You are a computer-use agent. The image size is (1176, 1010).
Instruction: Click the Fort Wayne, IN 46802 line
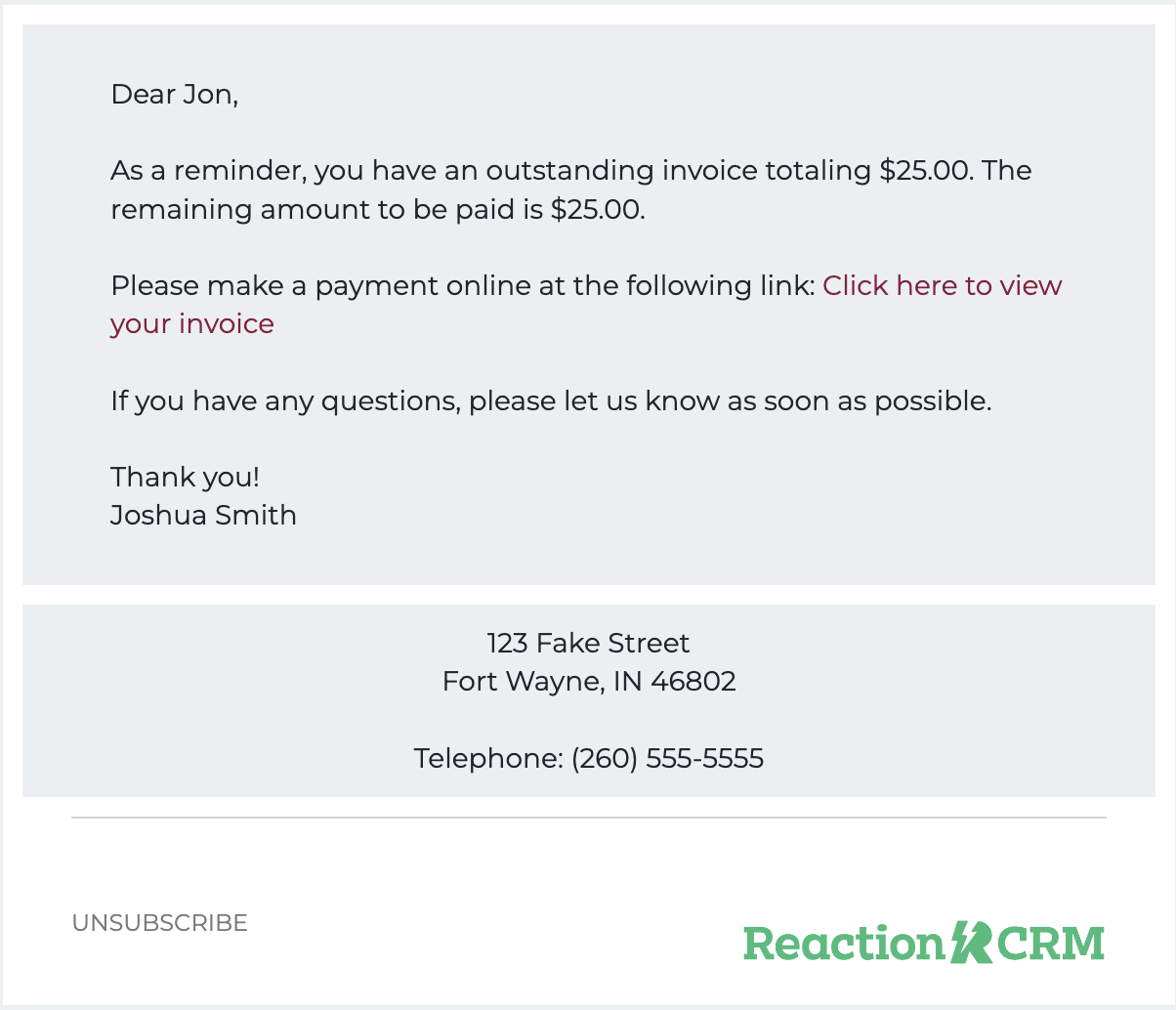tap(589, 681)
